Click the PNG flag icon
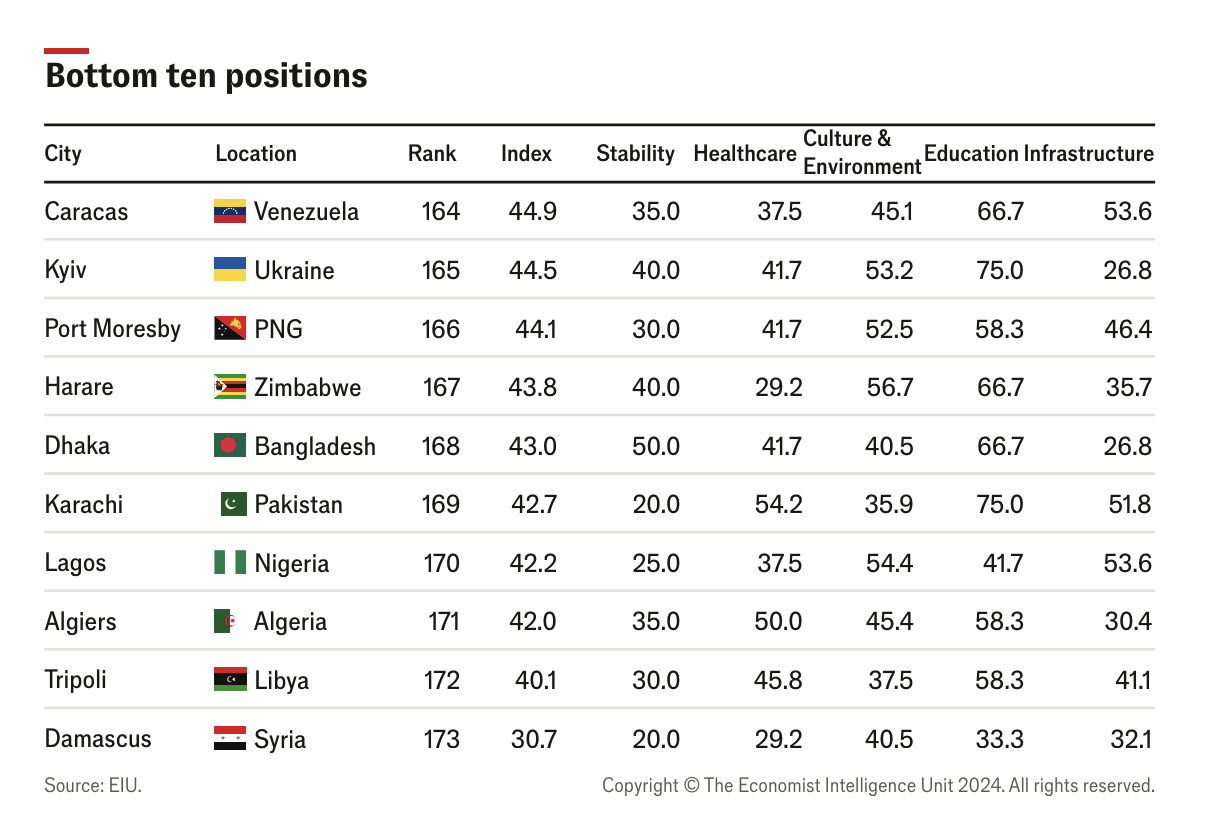Screen dimensions: 1212x814 pos(230,329)
